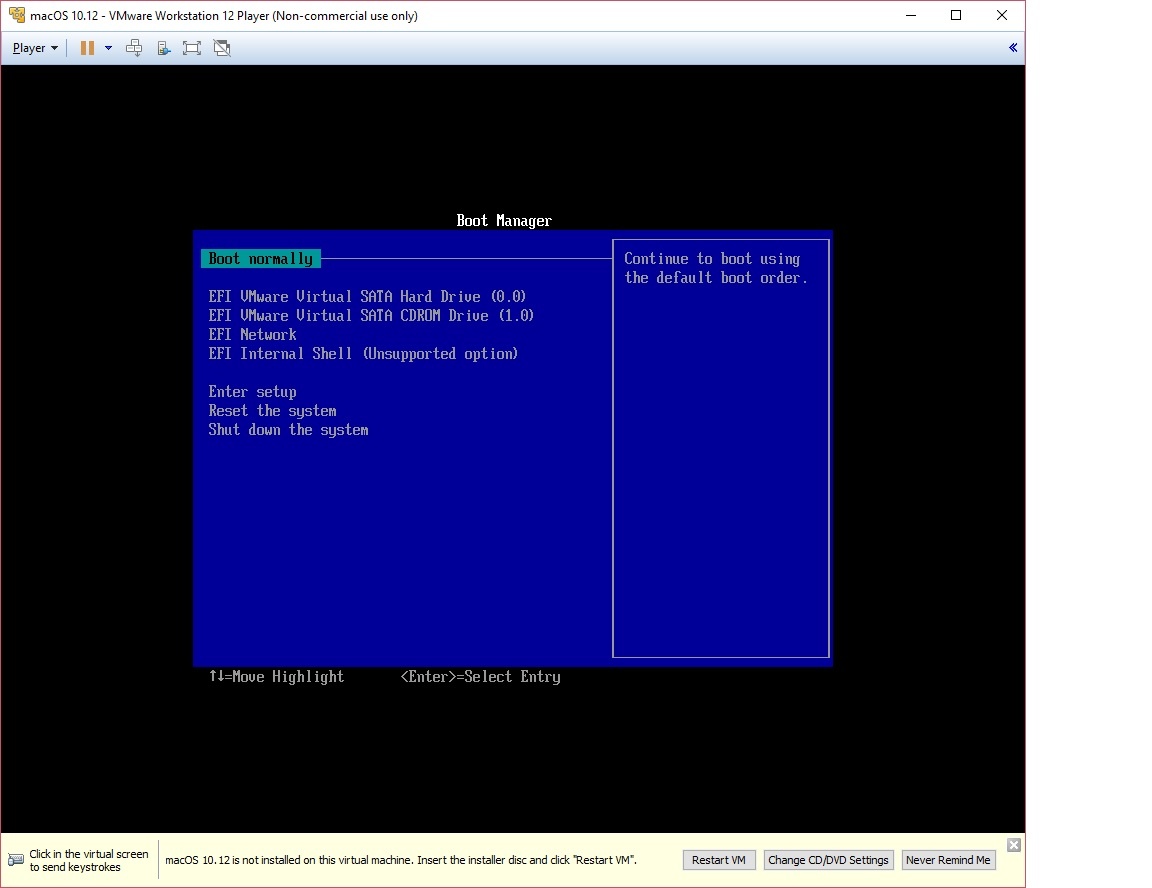Viewport: 1152px width, 888px height.
Task: Click Never Remind Me button
Action: coord(948,860)
